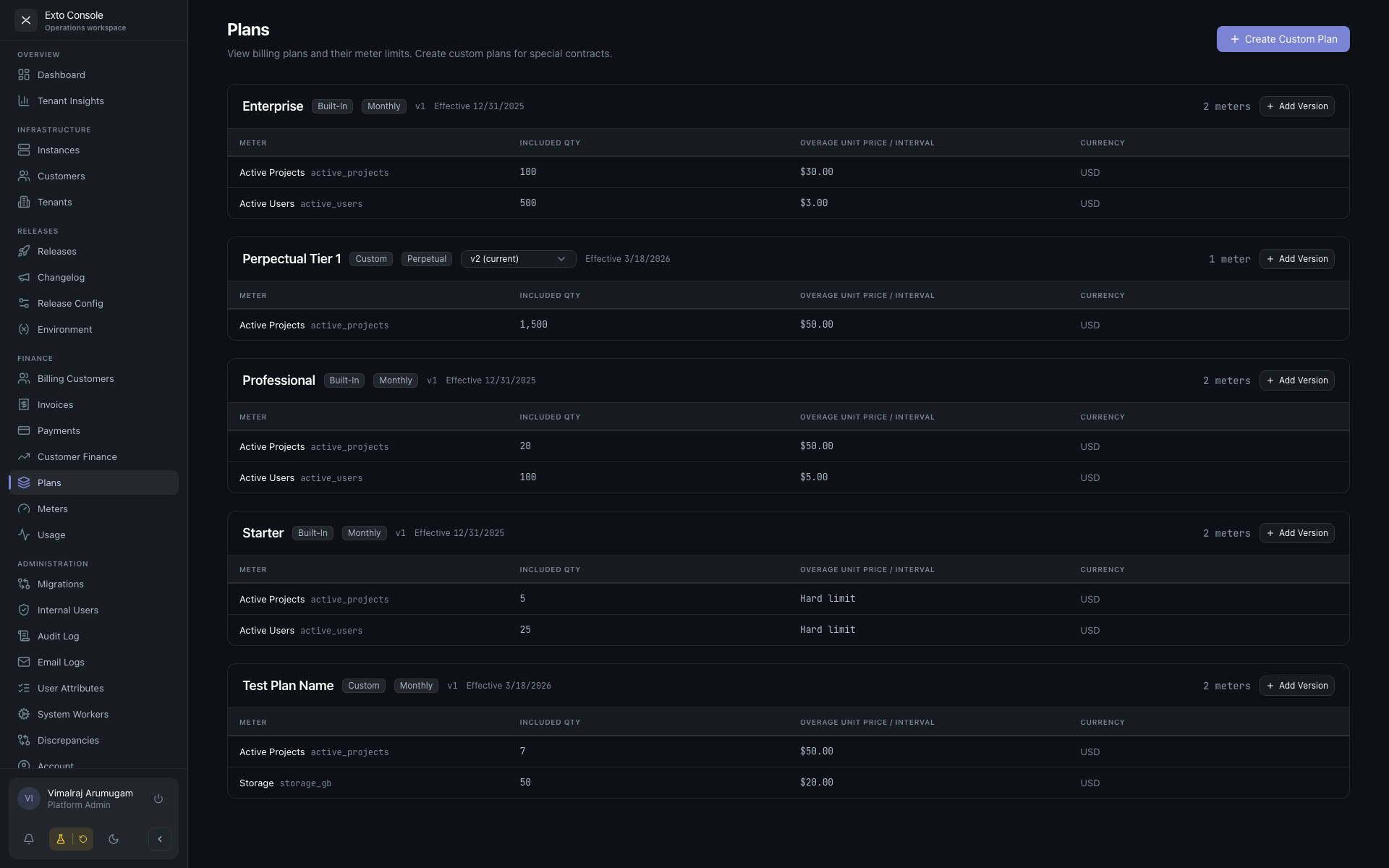Click $20.00 Storage overage price

point(817,783)
